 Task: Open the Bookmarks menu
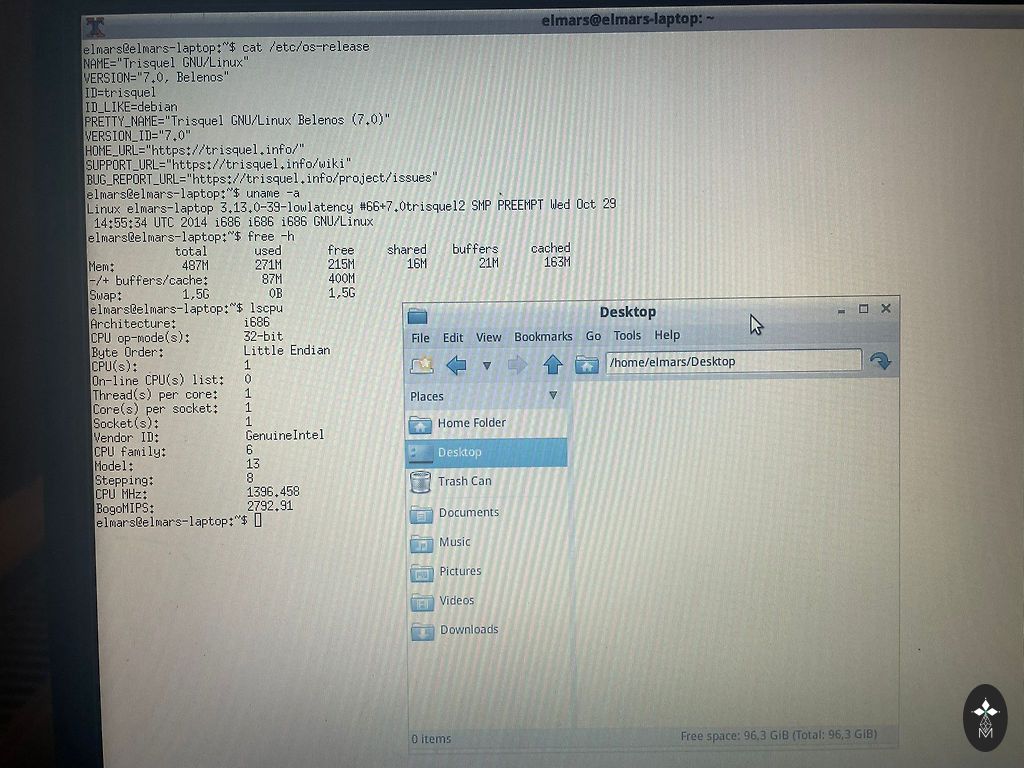pos(543,337)
